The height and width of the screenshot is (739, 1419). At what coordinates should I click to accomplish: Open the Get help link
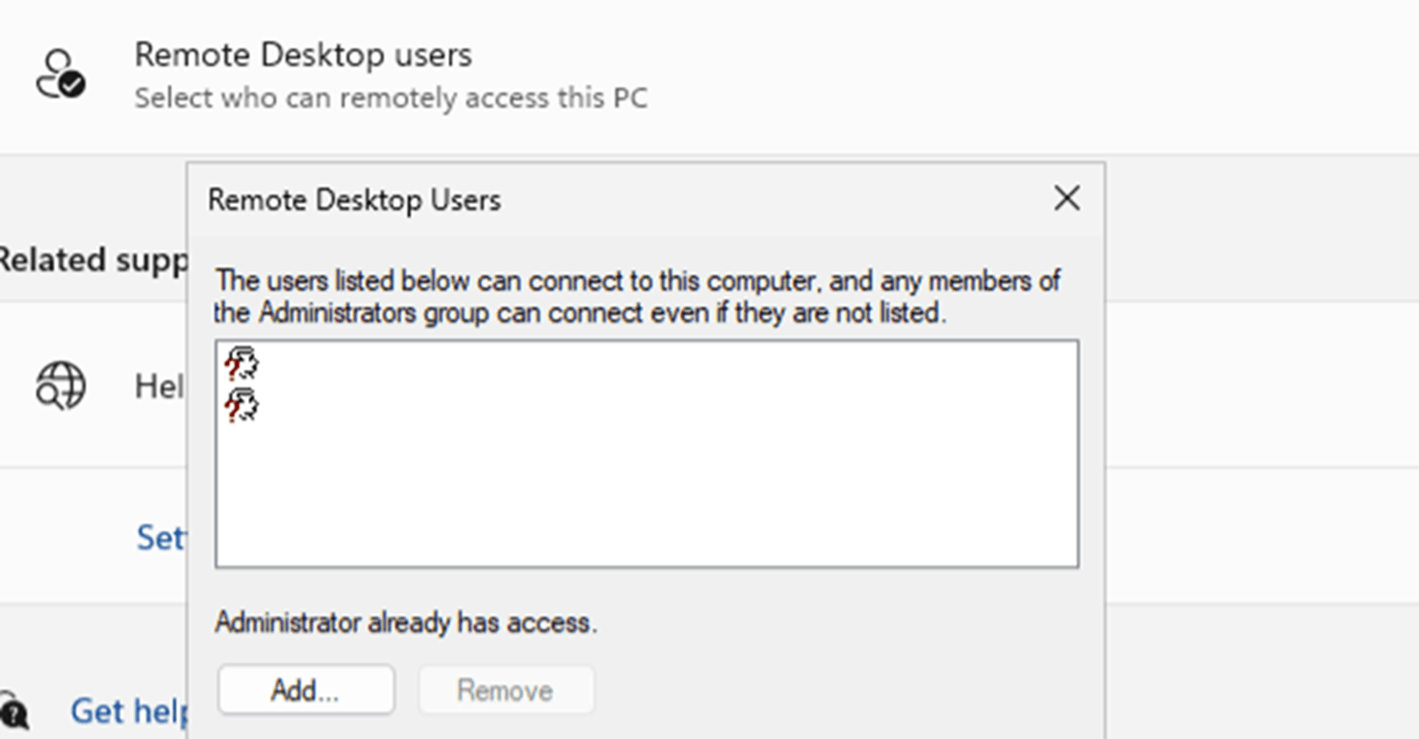(x=129, y=711)
